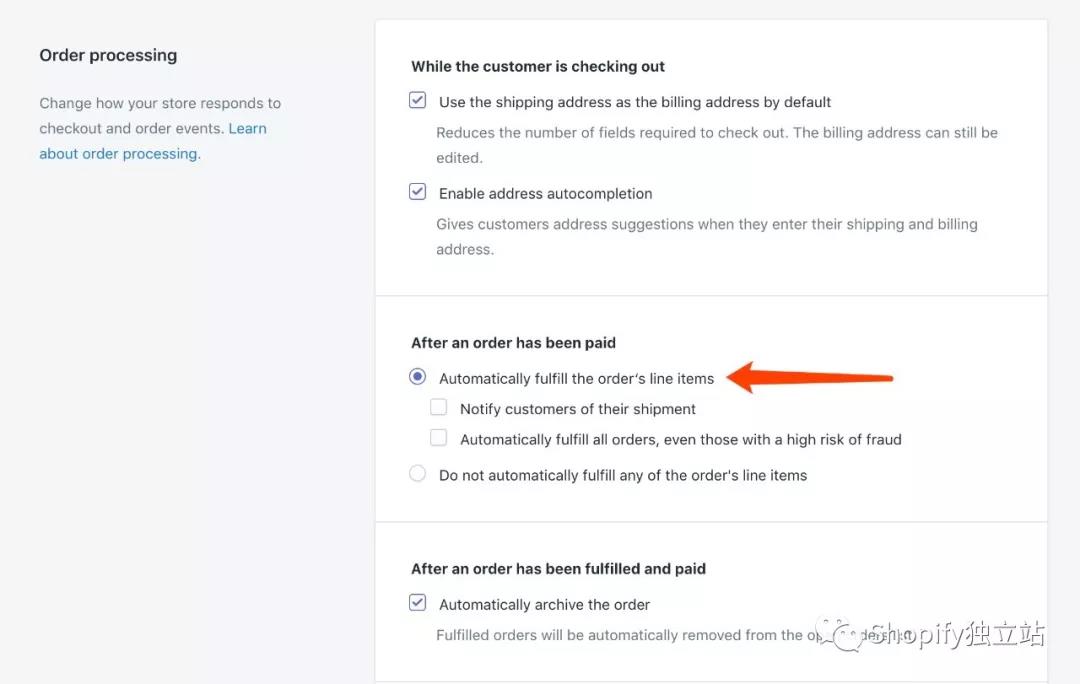
Task: Click the Gives customers address suggestions help text
Action: click(x=706, y=224)
